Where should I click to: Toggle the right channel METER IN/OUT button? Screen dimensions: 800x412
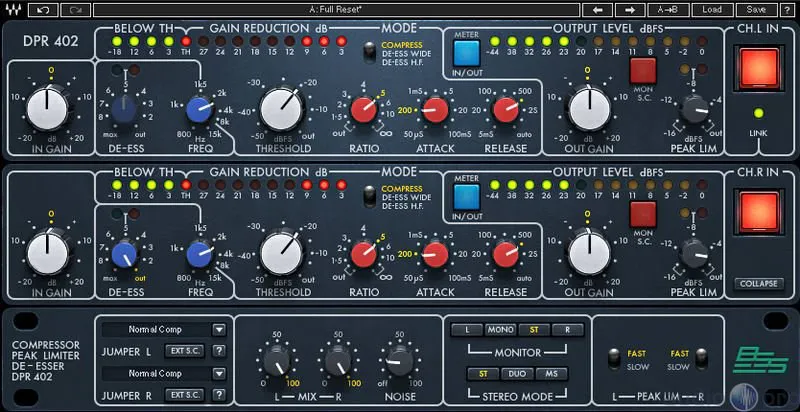[466, 197]
